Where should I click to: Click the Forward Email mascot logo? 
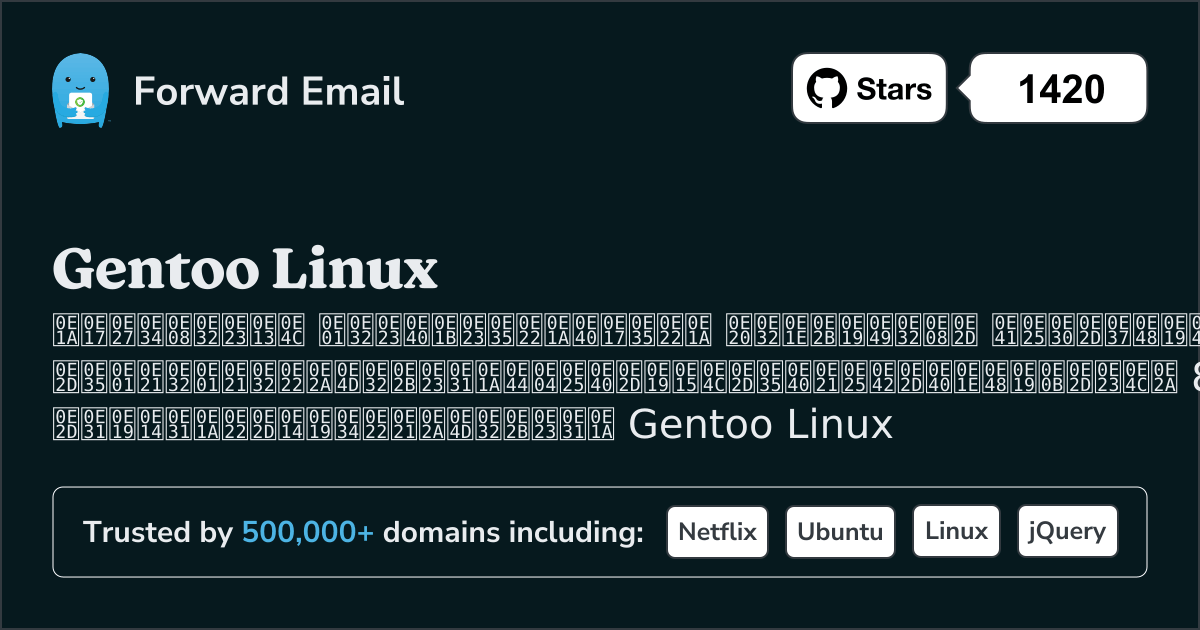(x=82, y=88)
